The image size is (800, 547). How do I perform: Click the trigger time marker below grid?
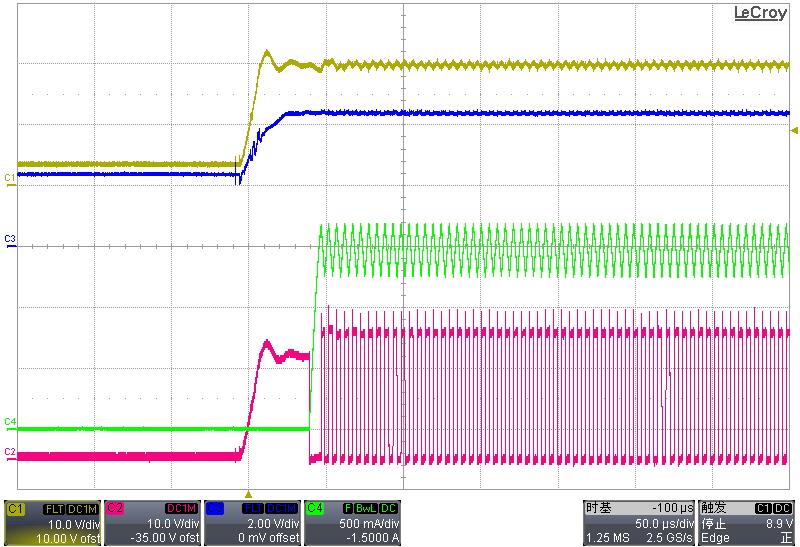tap(249, 494)
